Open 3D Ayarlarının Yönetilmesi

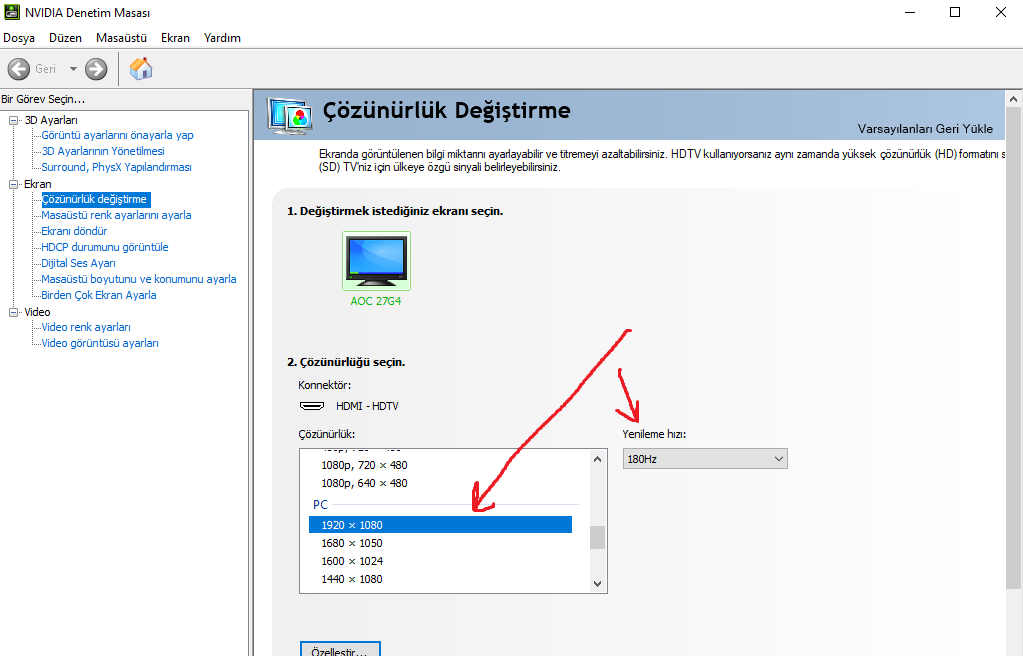click(x=103, y=151)
